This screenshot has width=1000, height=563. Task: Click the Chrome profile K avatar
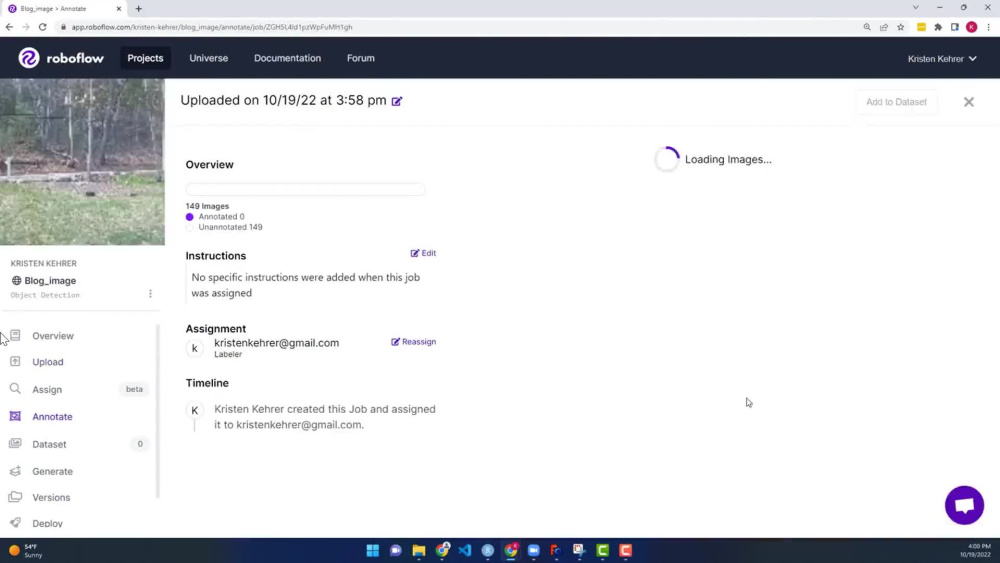tap(972, 27)
